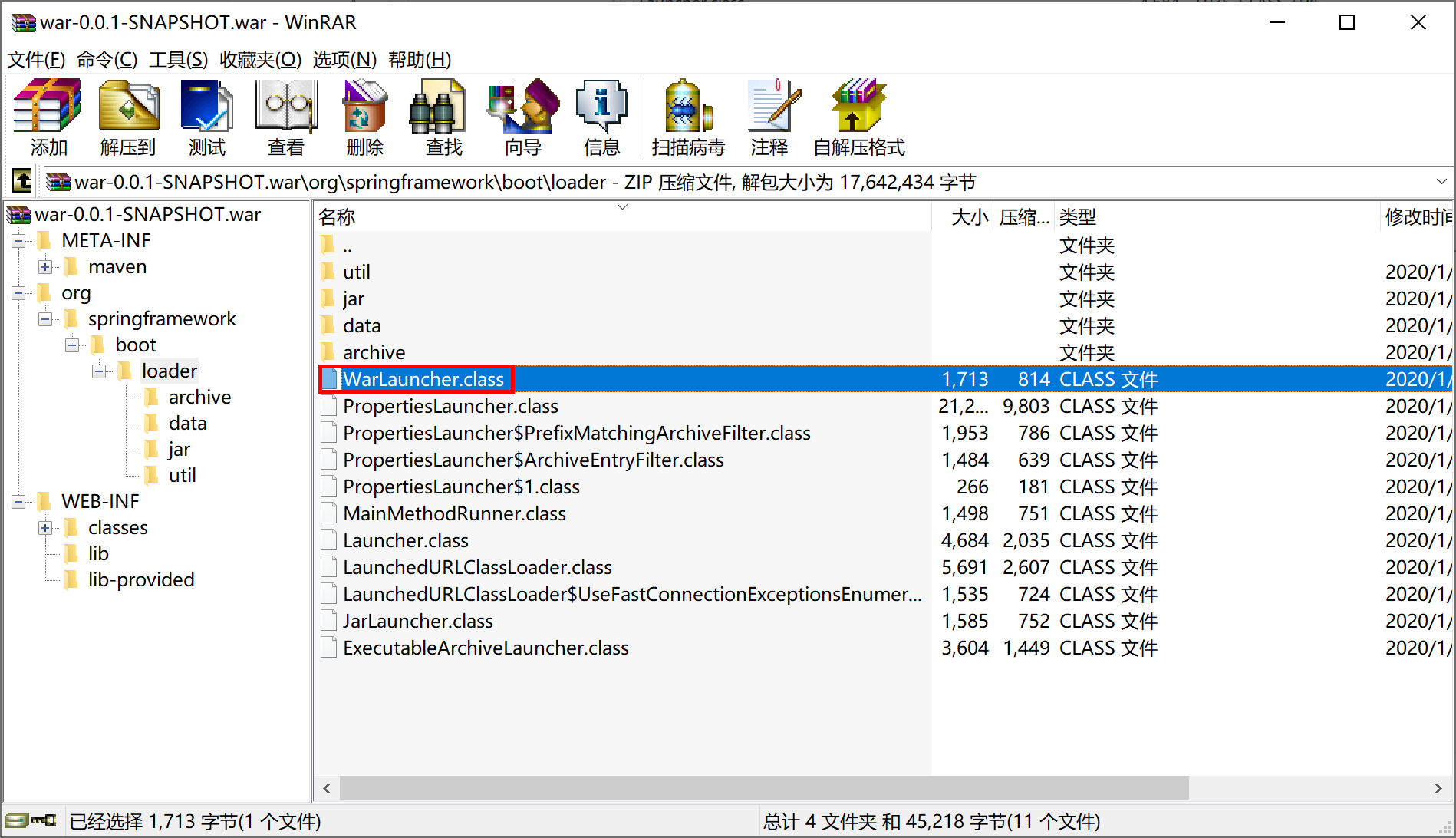This screenshot has width=1456, height=838.
Task: Click the data folder icon in file list
Action: click(328, 325)
